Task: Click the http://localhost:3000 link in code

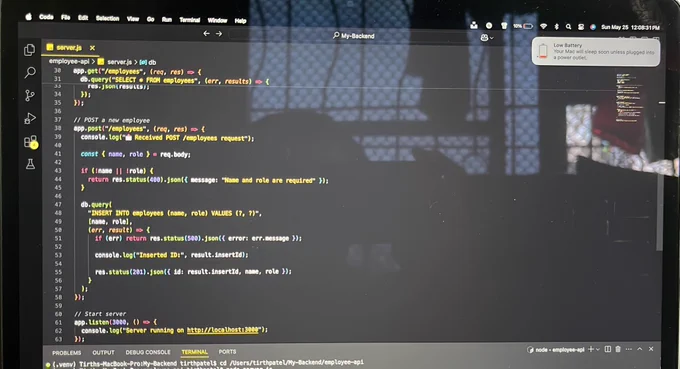Action: tap(223, 330)
